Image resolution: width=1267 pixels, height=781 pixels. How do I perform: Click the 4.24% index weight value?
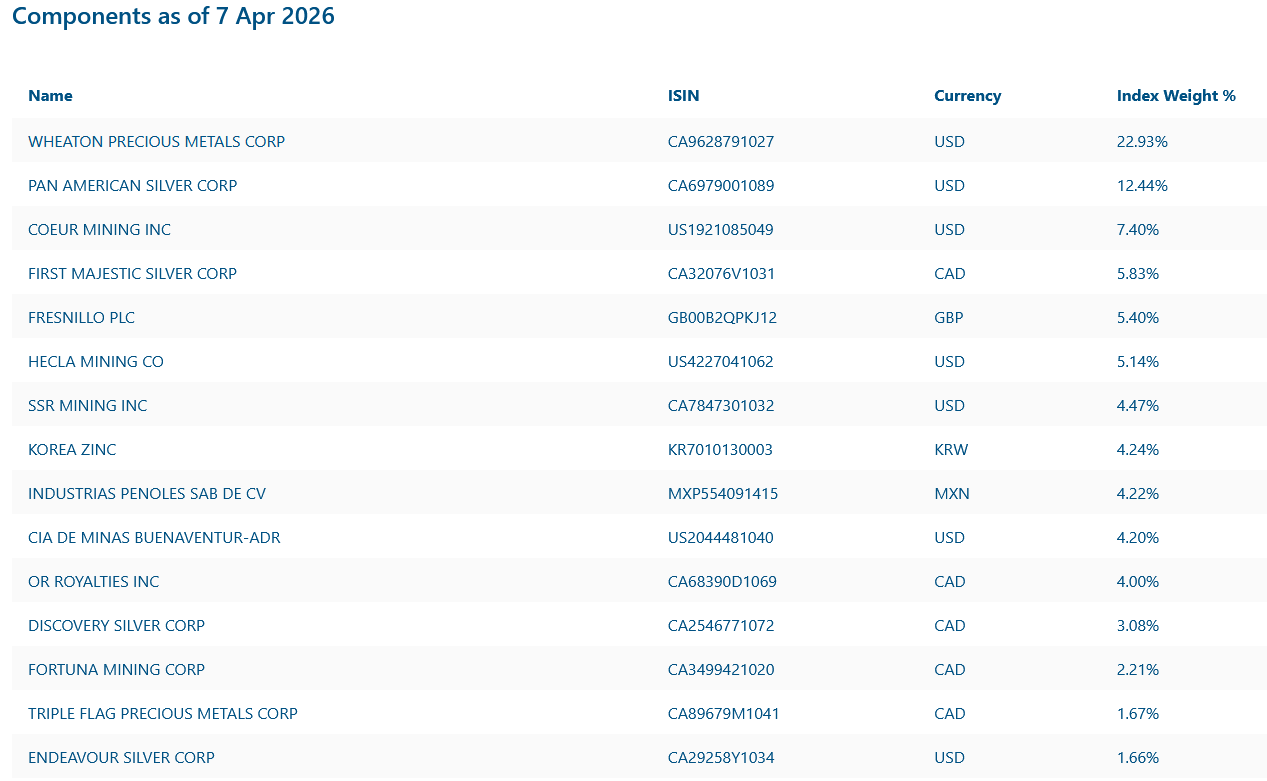[x=1138, y=450]
